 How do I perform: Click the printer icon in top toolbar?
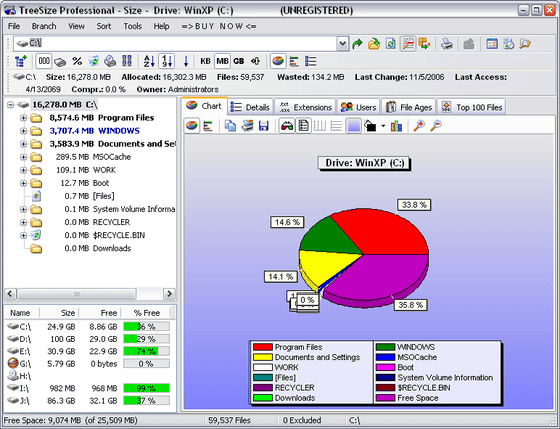[446, 44]
